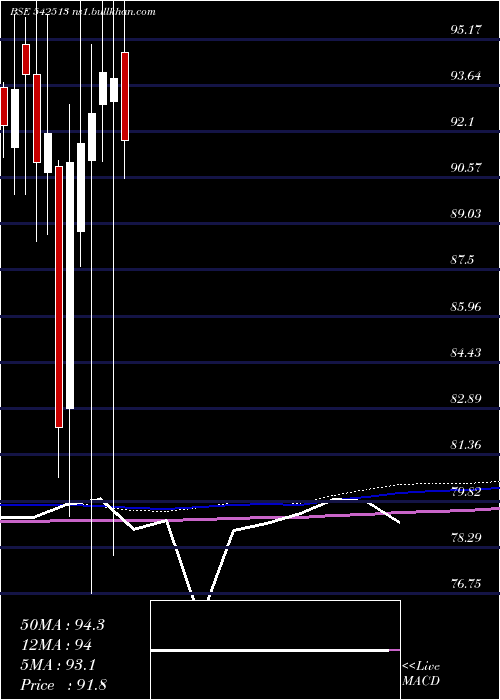The width and height of the screenshot is (500, 700).
Task: Click the 50MA : 94.3 reading
Action: point(62,625)
